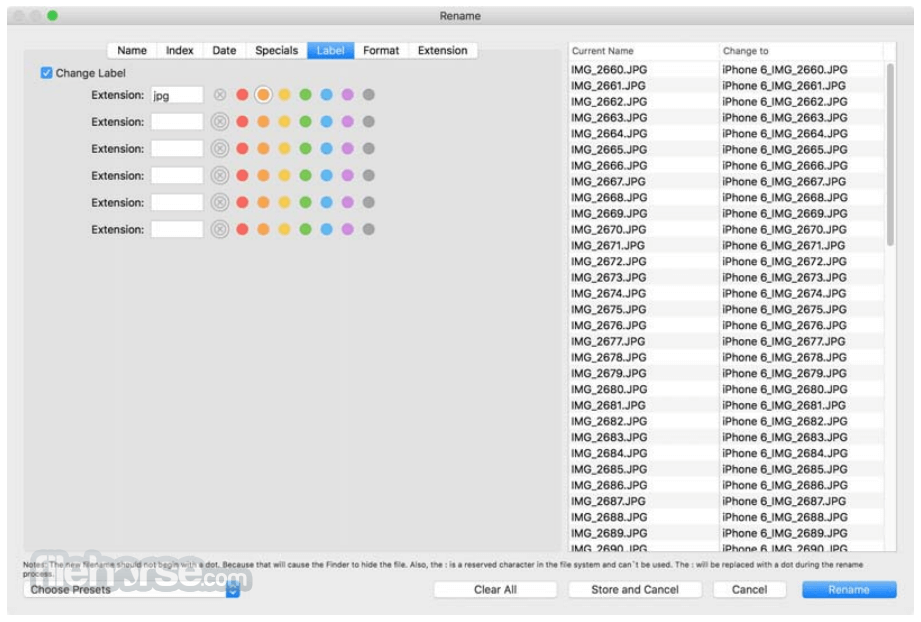Click the file list vertical scrollbar
Image resolution: width=921 pixels, height=622 pixels.
click(890, 154)
